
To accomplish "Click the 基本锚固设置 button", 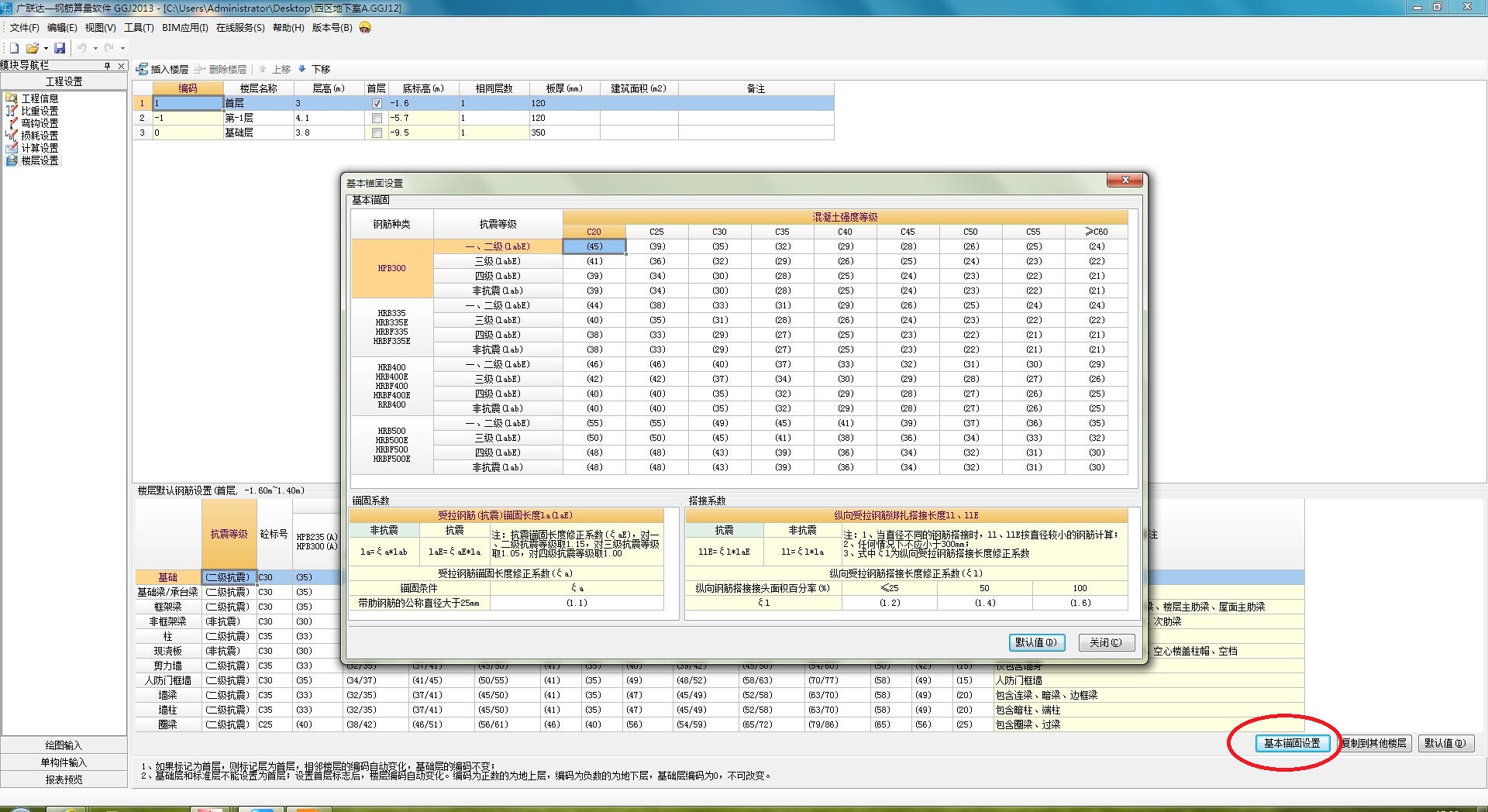I will (x=1292, y=743).
